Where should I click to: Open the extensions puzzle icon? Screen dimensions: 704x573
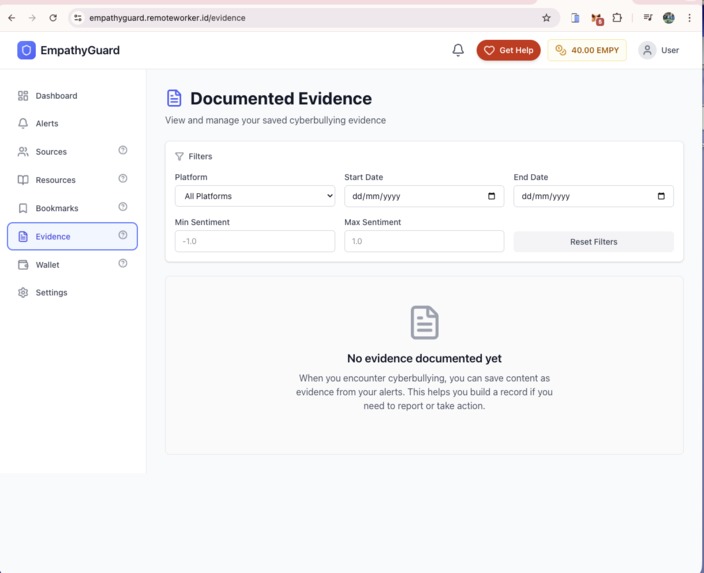coord(617,18)
